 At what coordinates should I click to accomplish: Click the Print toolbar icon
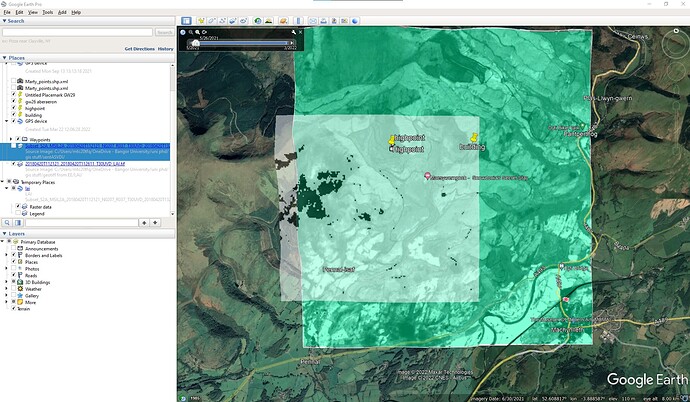(x=323, y=21)
